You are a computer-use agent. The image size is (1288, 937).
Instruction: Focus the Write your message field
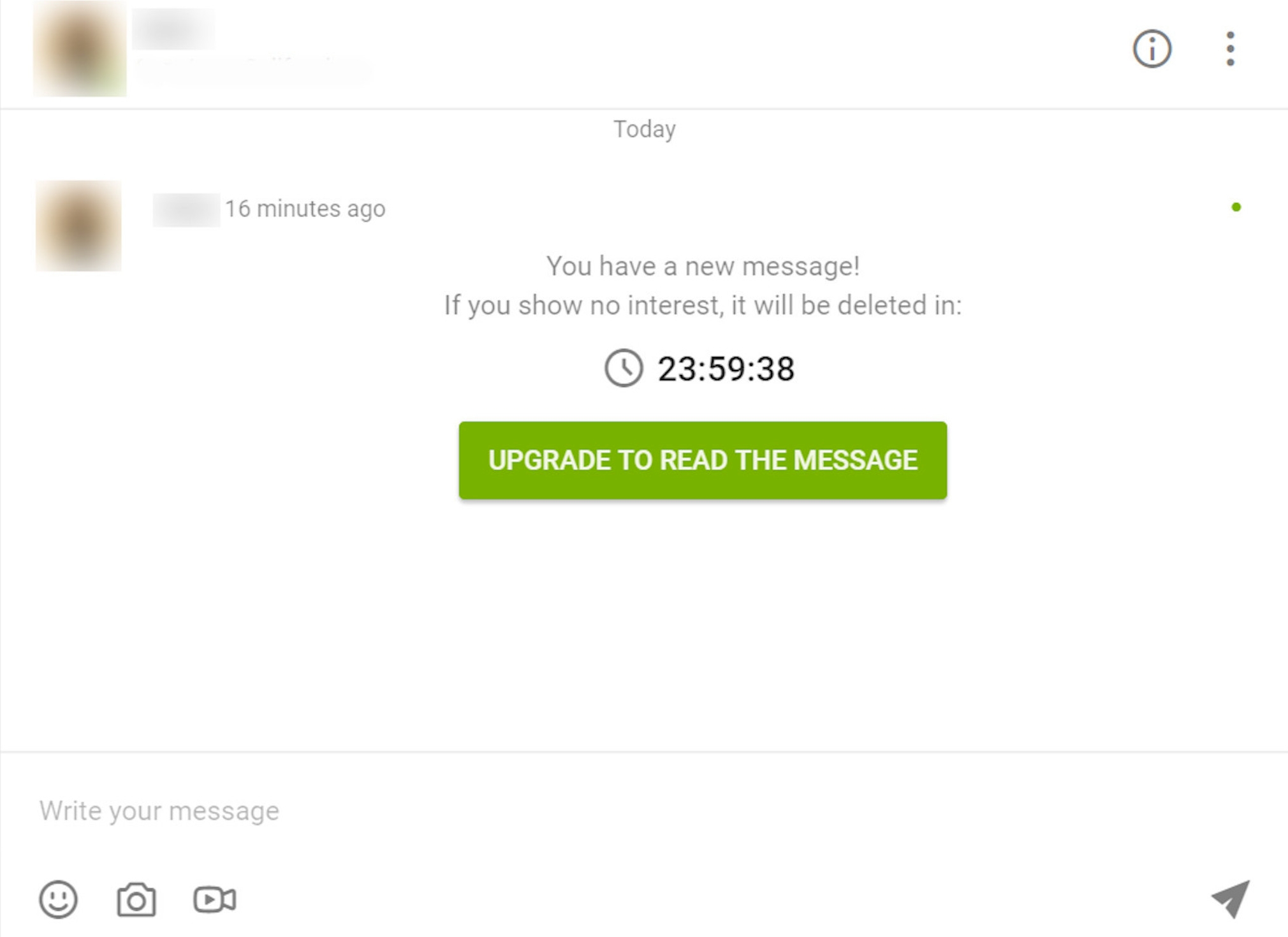point(644,811)
